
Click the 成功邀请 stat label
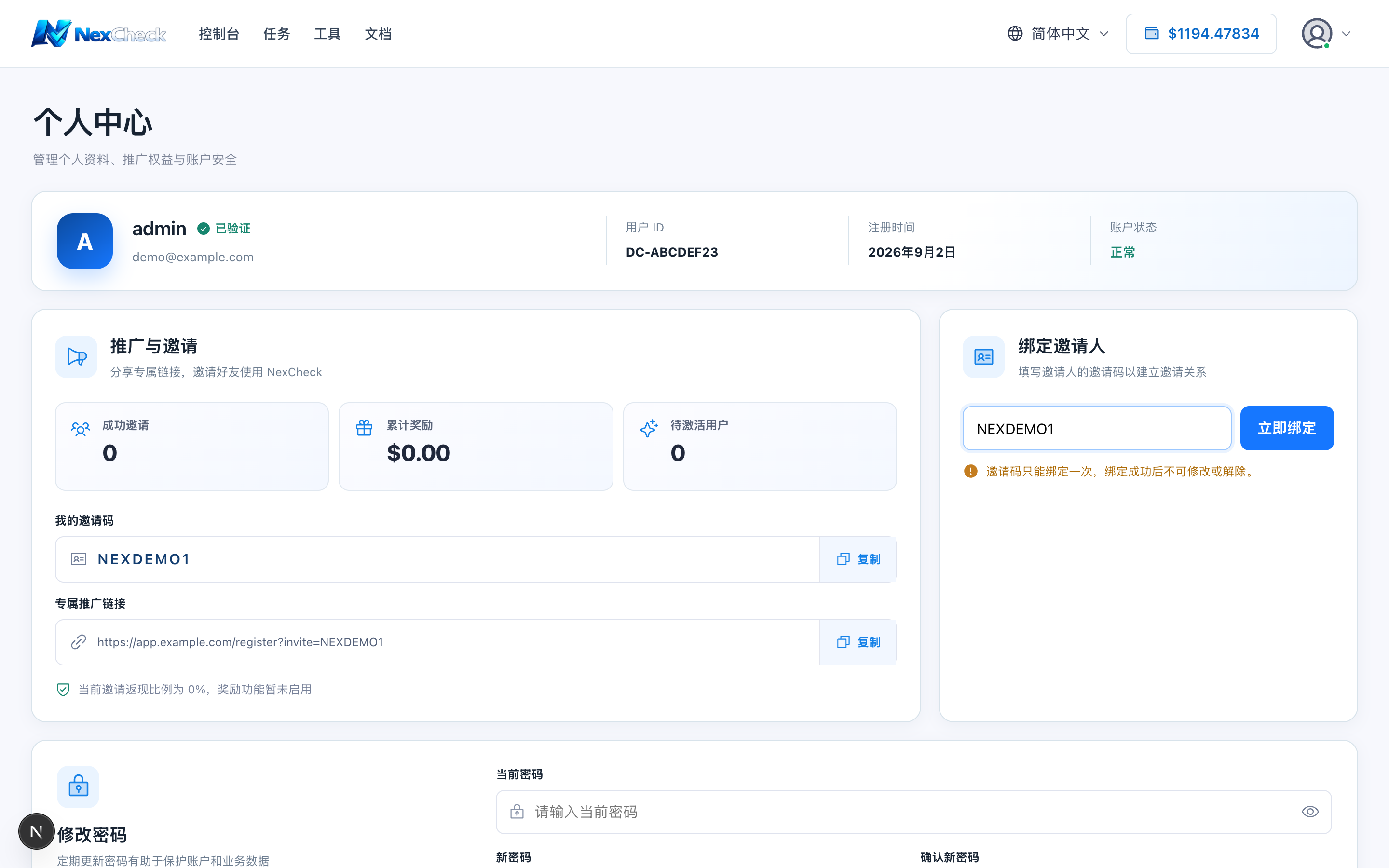coord(126,425)
